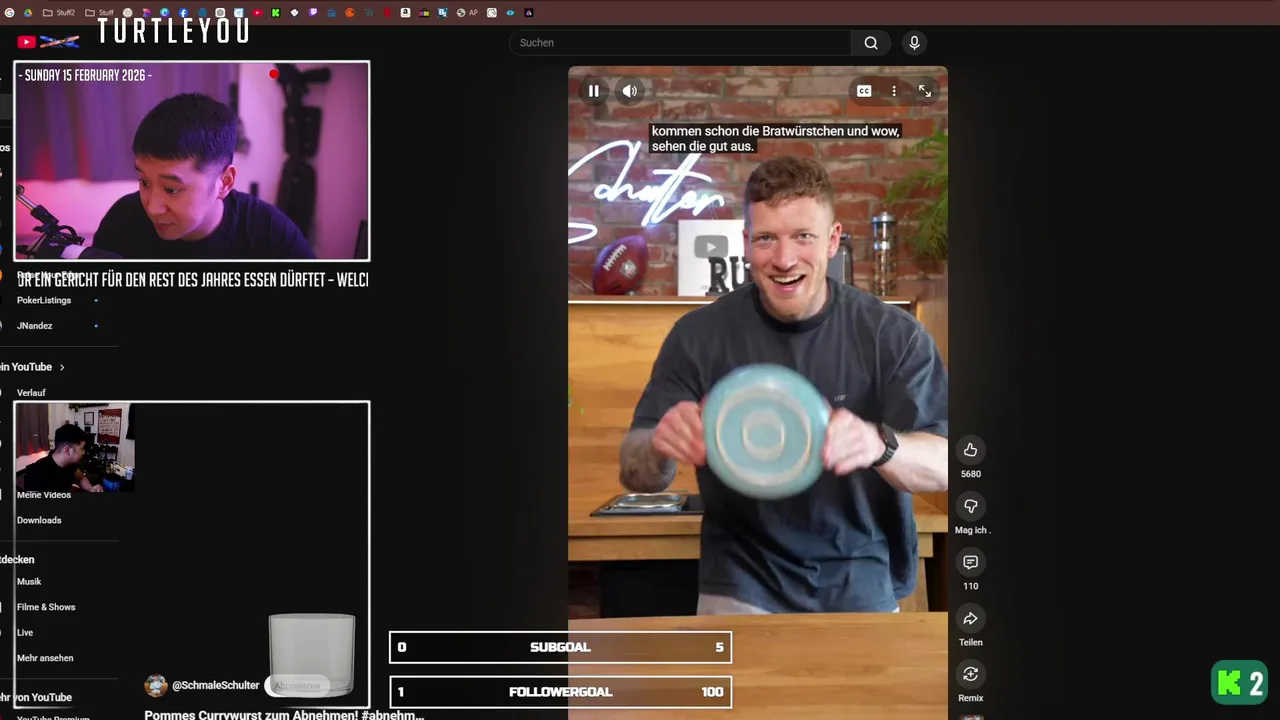Open the three-dot more options menu on video
Viewport: 1280px width, 720px height.
pyautogui.click(x=894, y=91)
